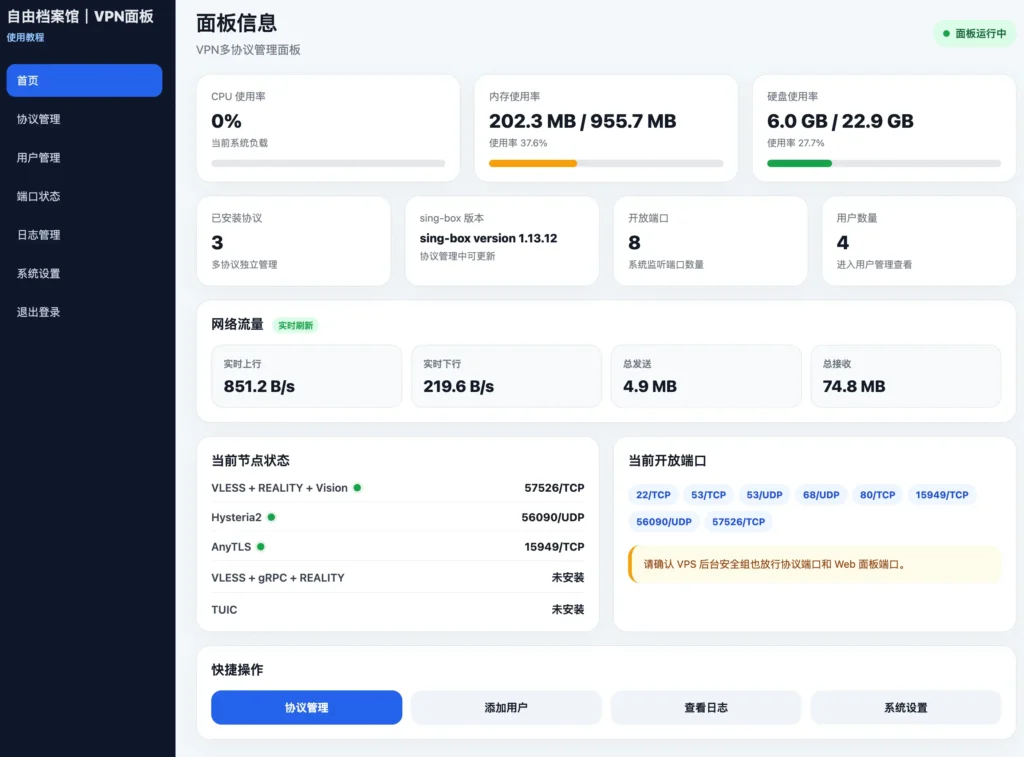Open 端口状态 in the sidebar
The height and width of the screenshot is (757, 1024).
click(x=84, y=196)
